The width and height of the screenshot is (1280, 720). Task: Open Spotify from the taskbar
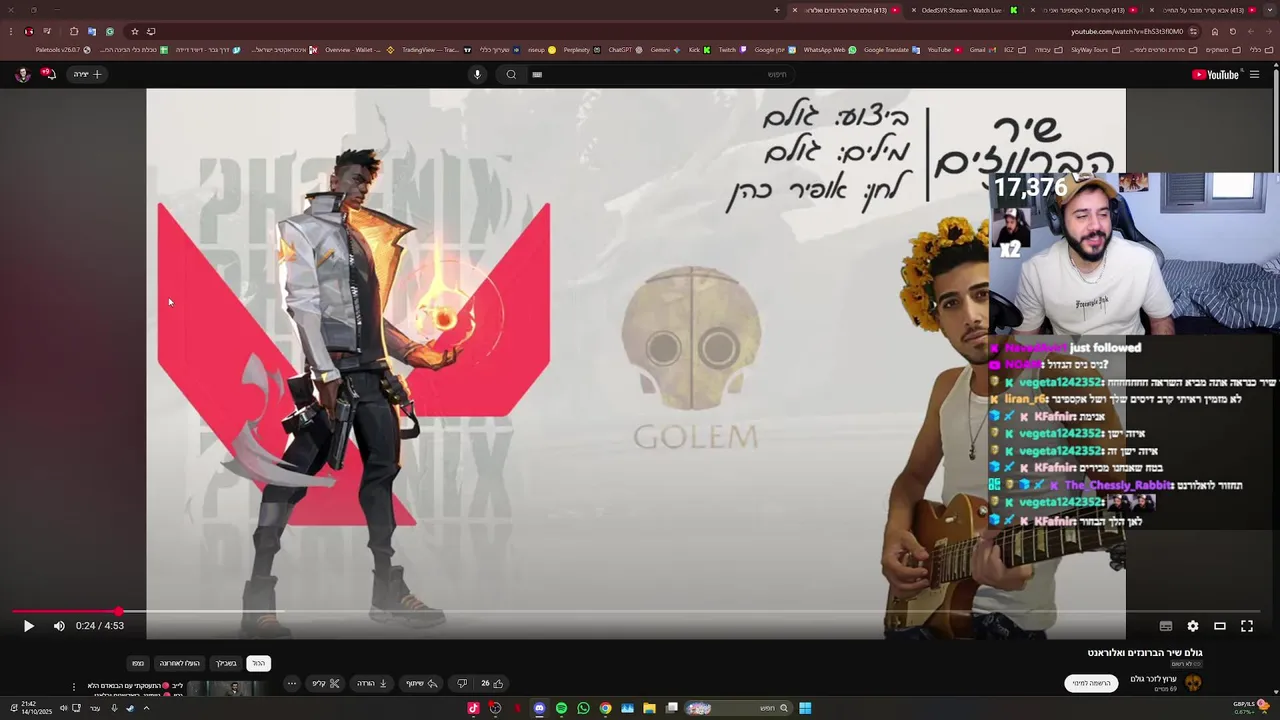561,708
